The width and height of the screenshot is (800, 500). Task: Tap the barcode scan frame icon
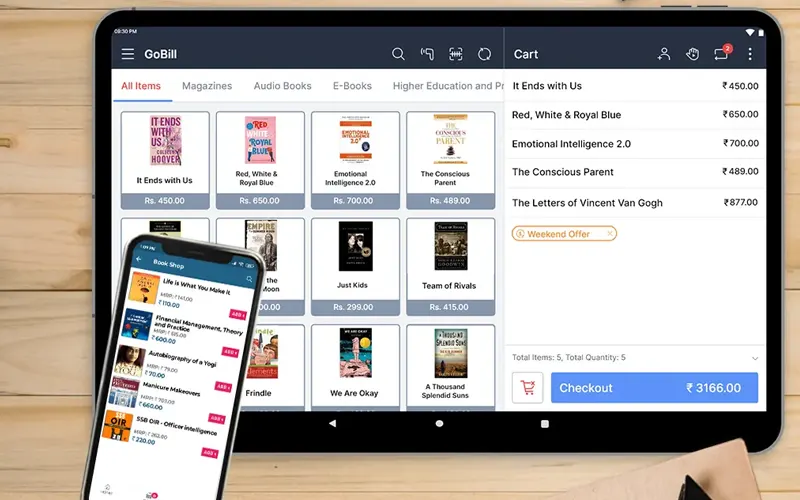click(456, 54)
